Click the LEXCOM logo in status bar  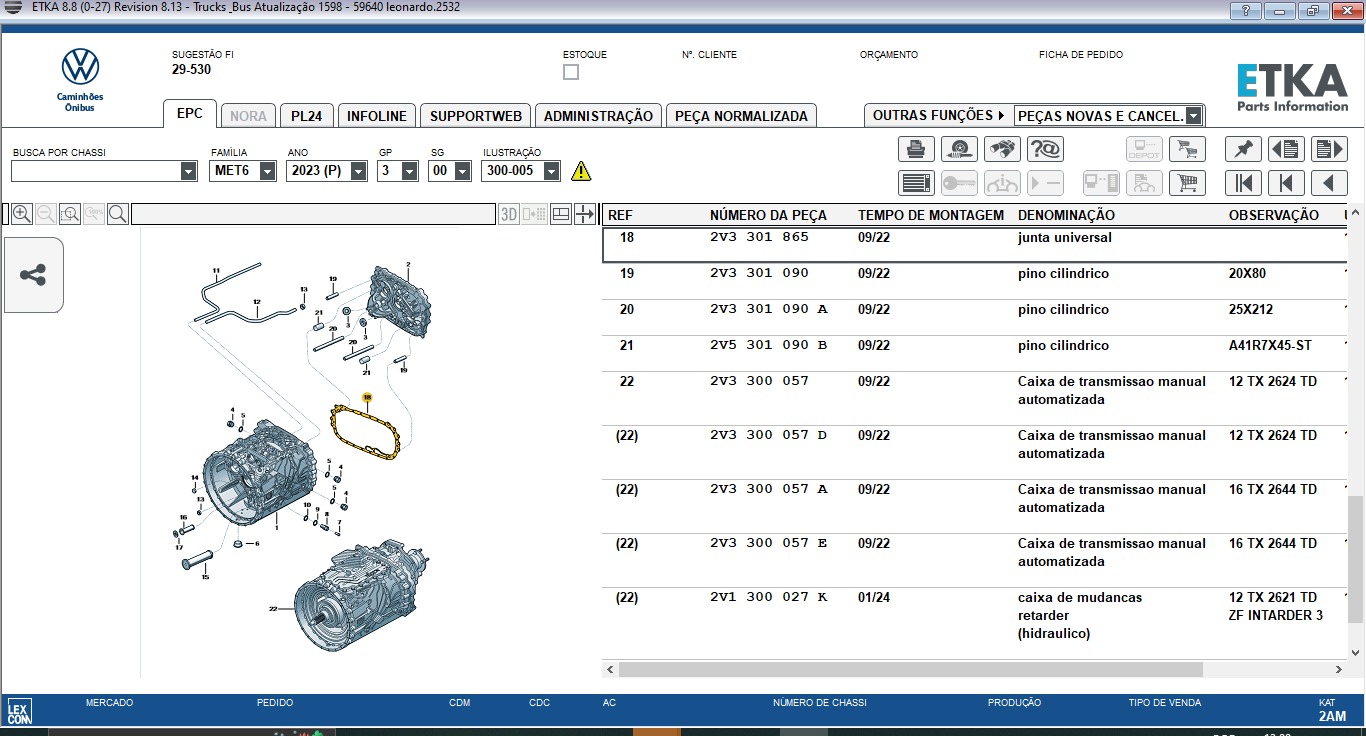point(19,713)
